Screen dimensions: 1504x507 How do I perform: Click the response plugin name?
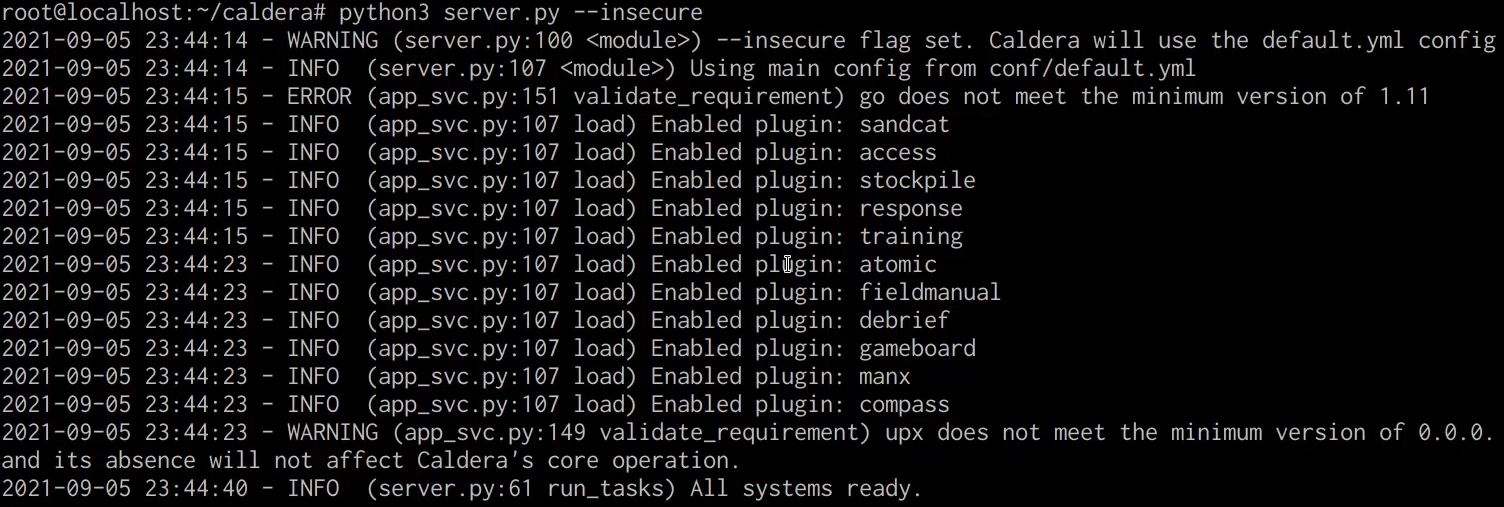click(x=910, y=209)
